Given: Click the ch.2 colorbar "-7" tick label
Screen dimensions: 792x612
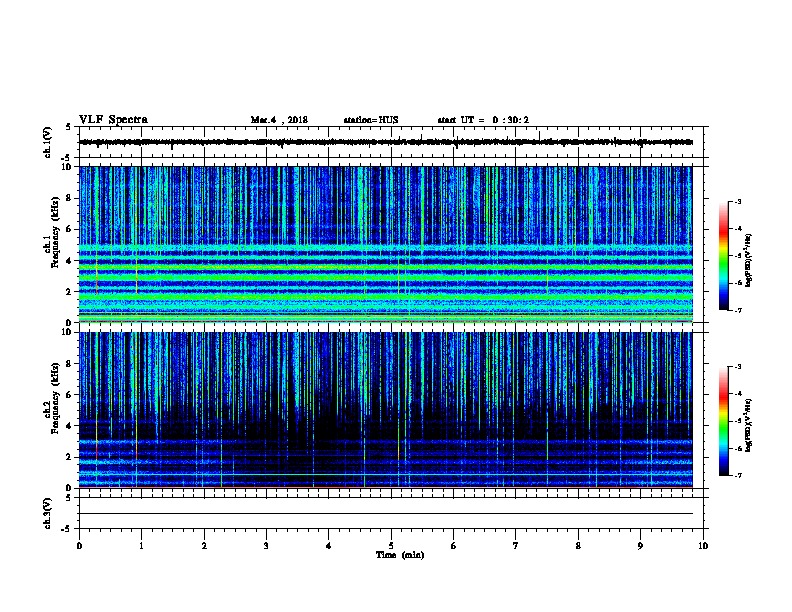Looking at the screenshot, I should coord(737,475).
